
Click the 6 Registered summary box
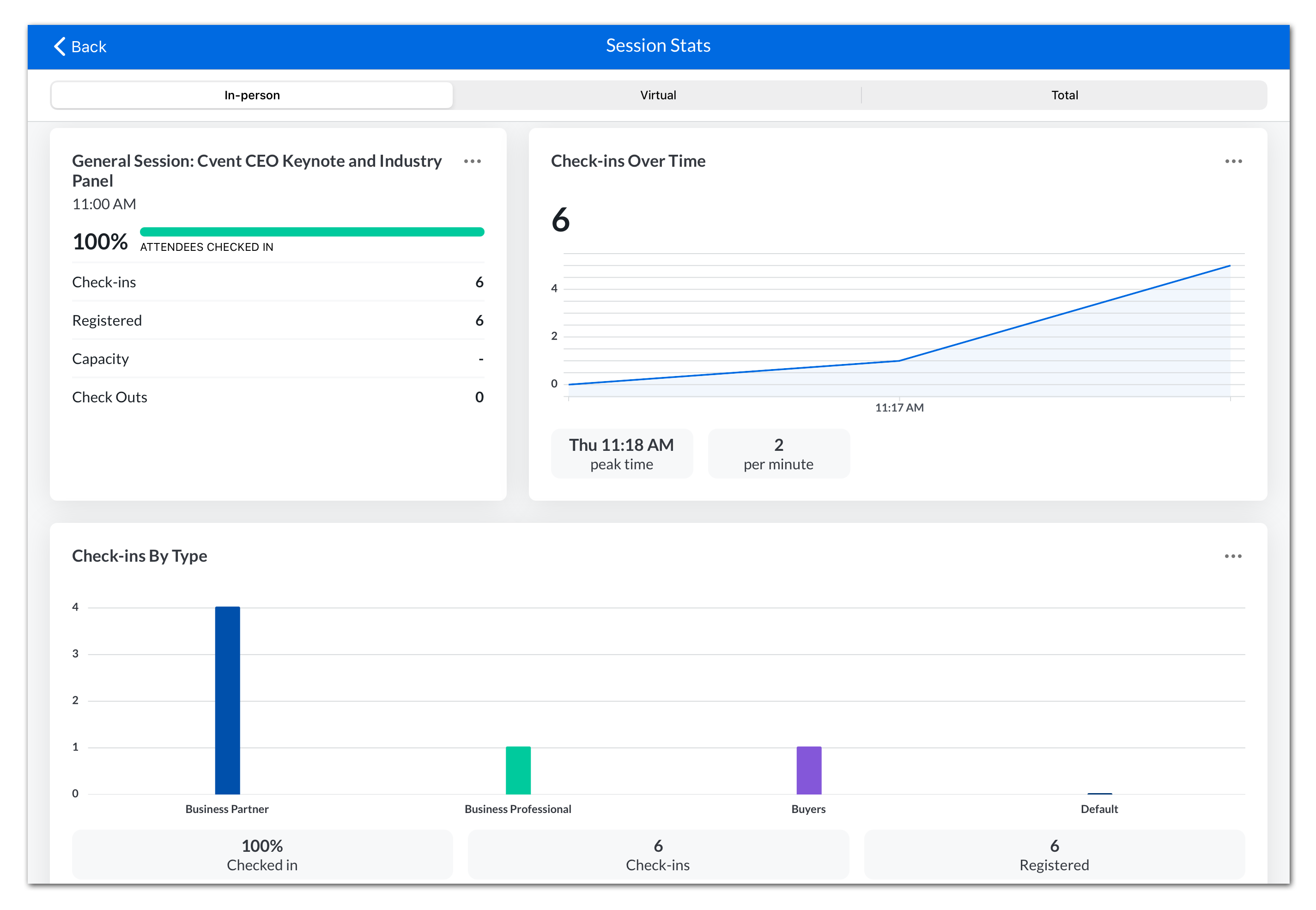(x=1054, y=855)
